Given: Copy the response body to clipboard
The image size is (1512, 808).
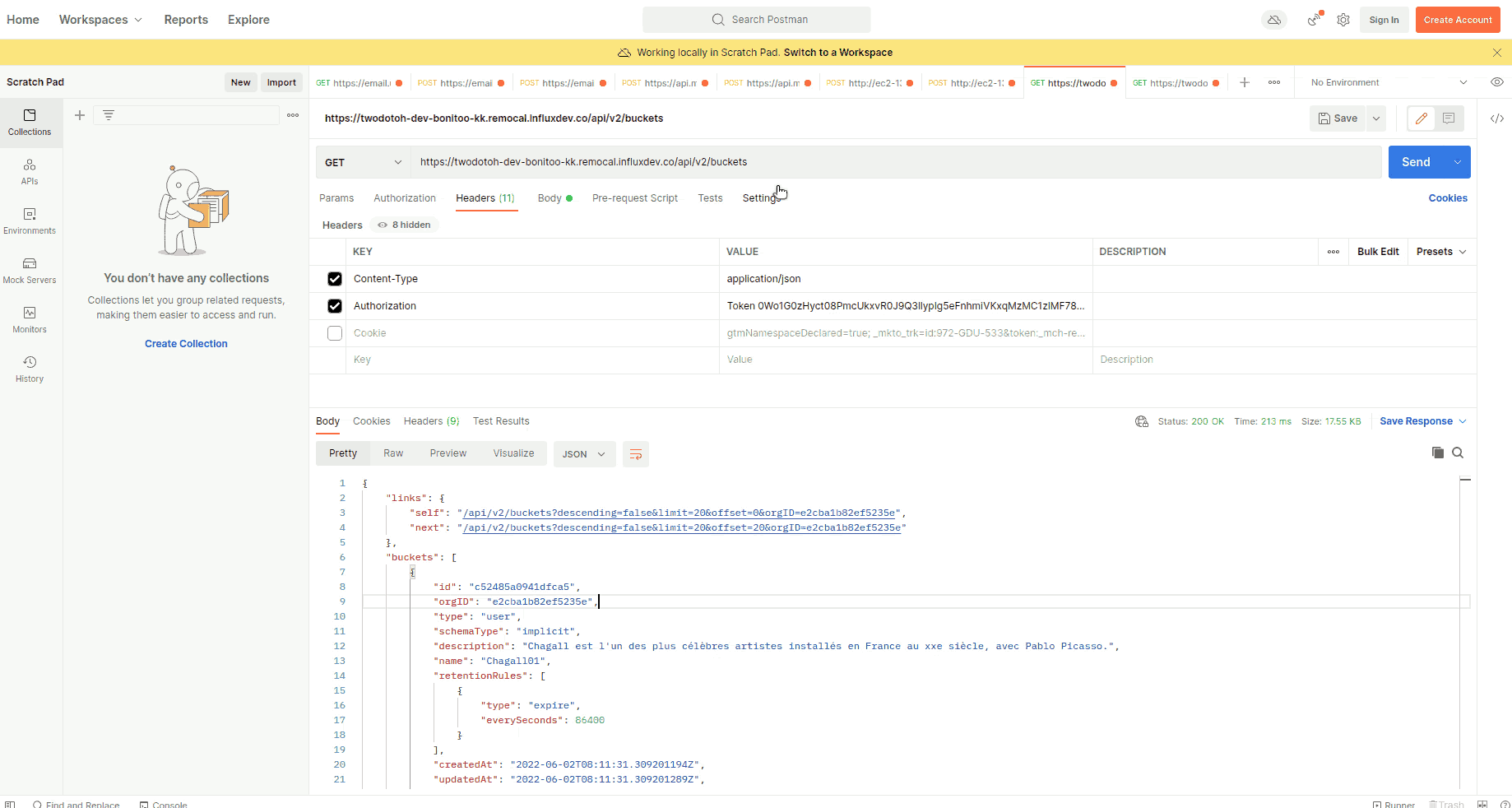Looking at the screenshot, I should (x=1438, y=453).
